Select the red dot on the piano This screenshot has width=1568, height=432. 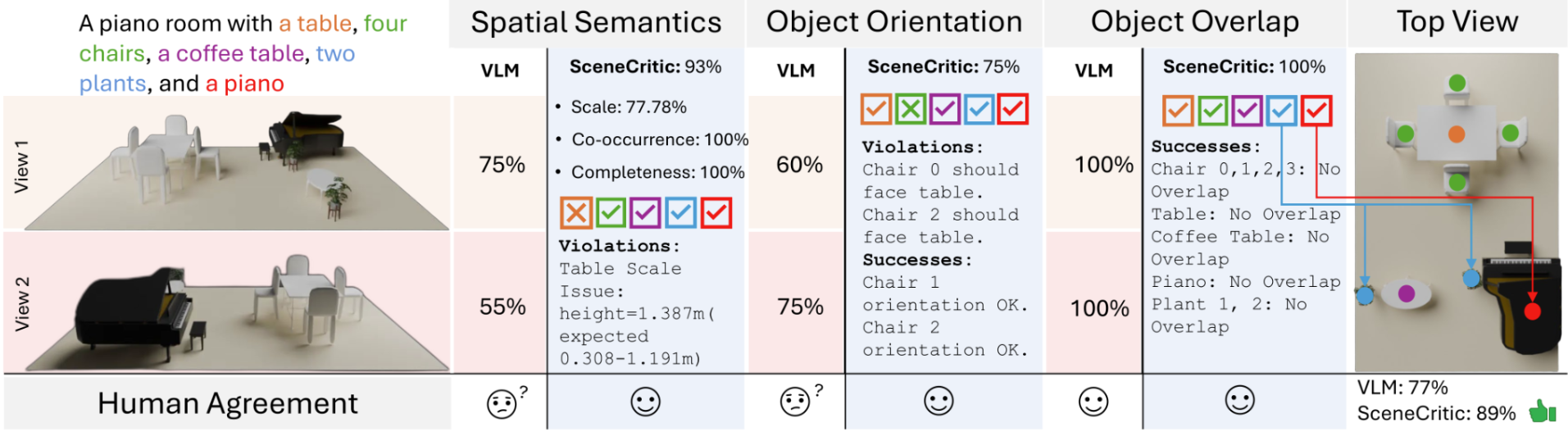pos(1531,311)
